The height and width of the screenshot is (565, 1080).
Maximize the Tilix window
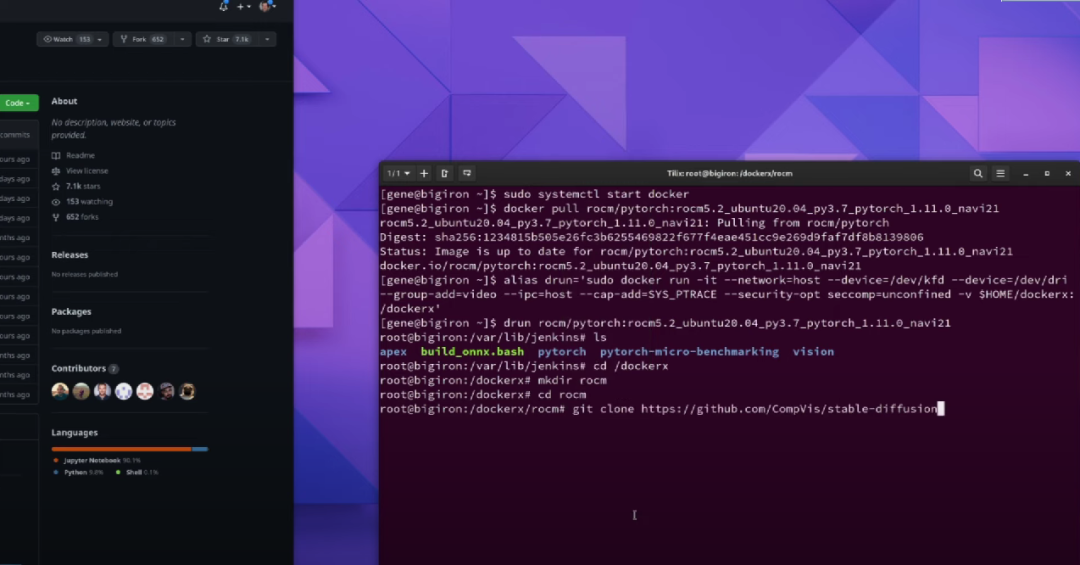click(1047, 174)
